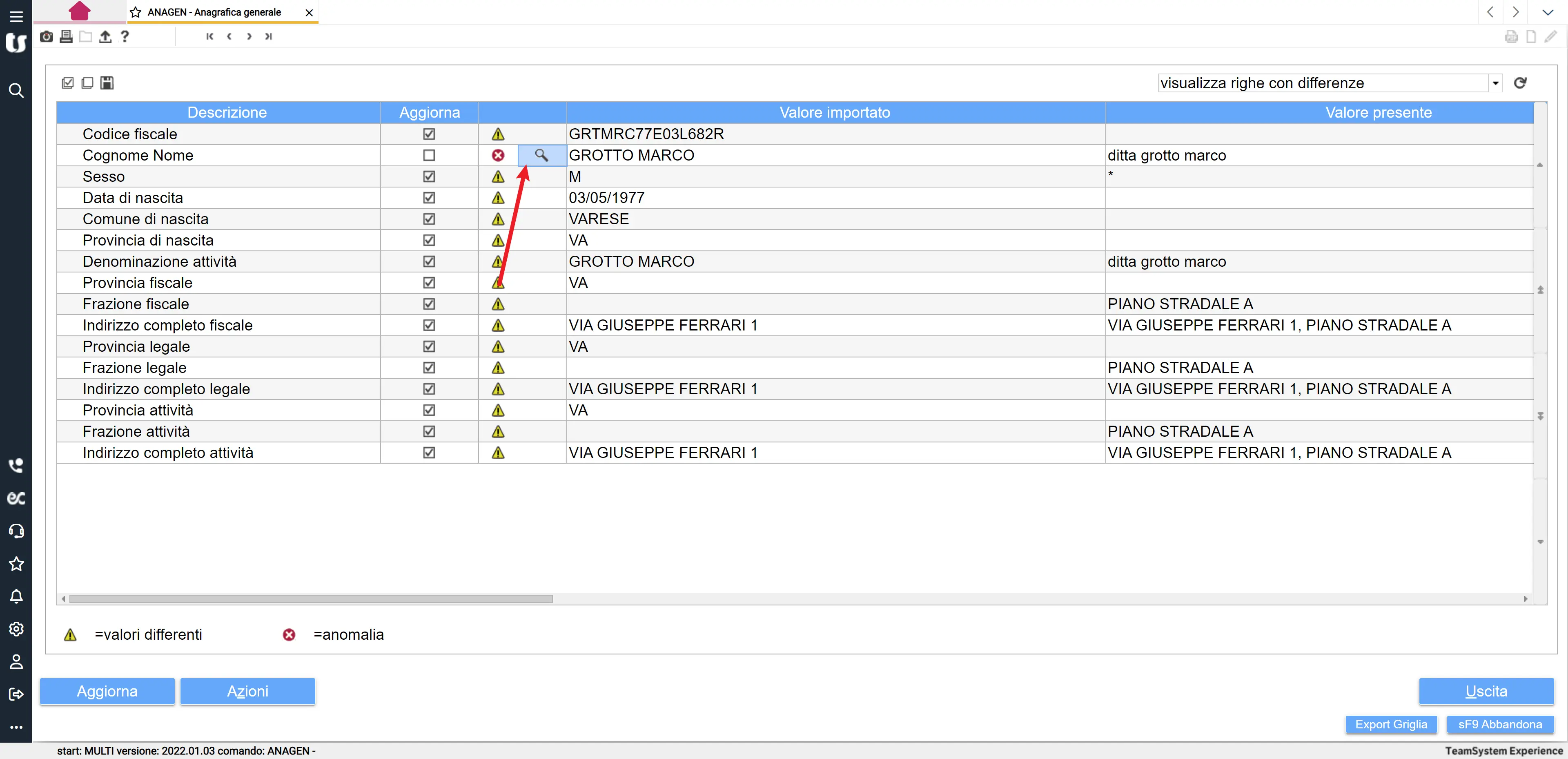Click magnifier lookup icon in Cognome Nome row

(541, 155)
